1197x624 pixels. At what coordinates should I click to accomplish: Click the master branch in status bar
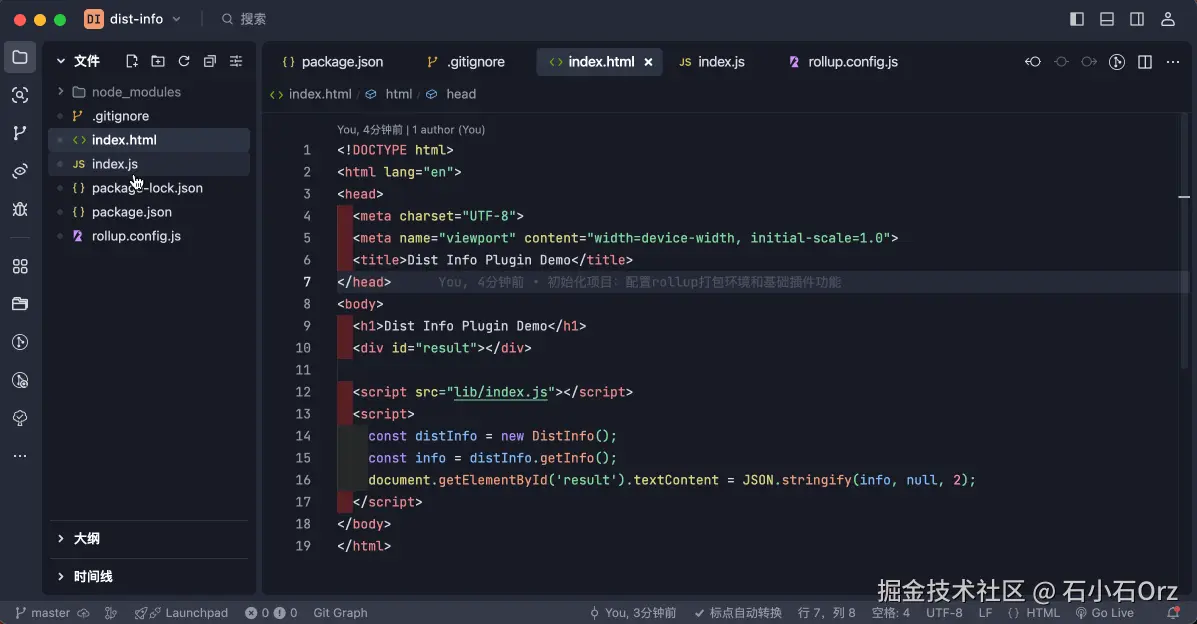tap(43, 613)
